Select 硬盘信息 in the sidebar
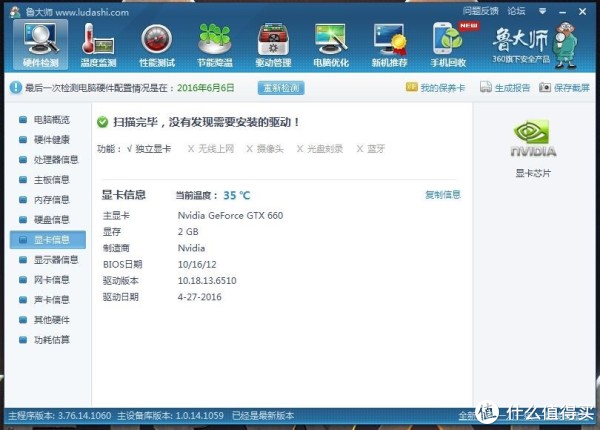The height and width of the screenshot is (430, 600). pyautogui.click(x=48, y=220)
